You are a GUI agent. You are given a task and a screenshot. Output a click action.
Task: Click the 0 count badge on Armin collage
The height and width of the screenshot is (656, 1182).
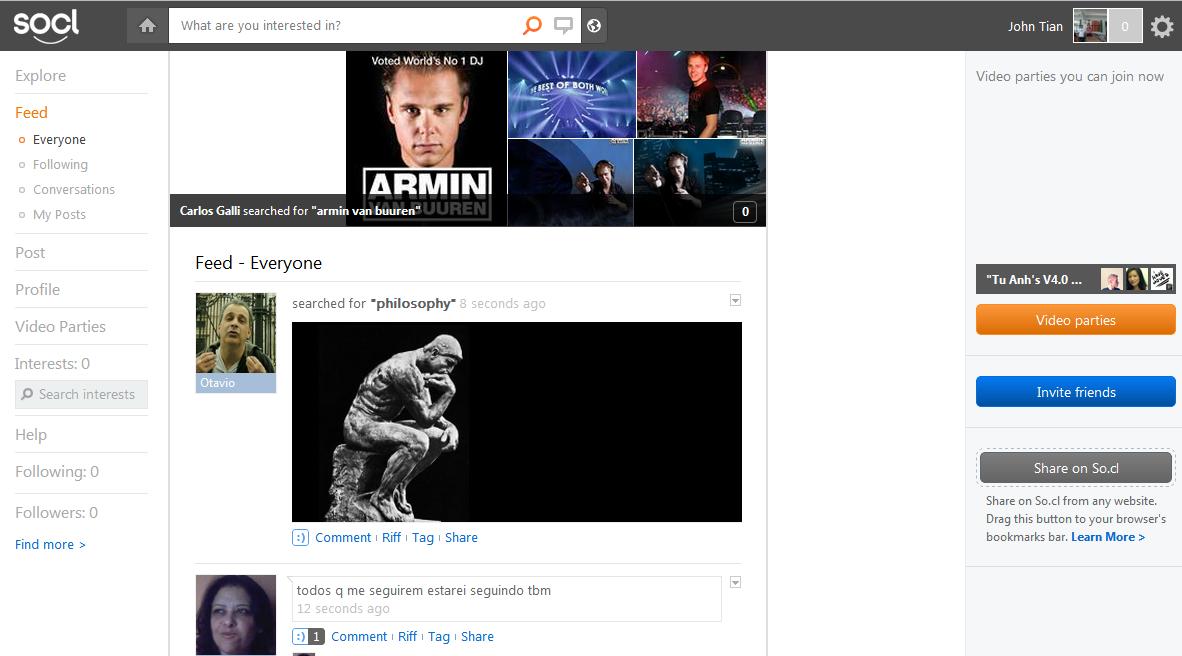[x=745, y=212]
